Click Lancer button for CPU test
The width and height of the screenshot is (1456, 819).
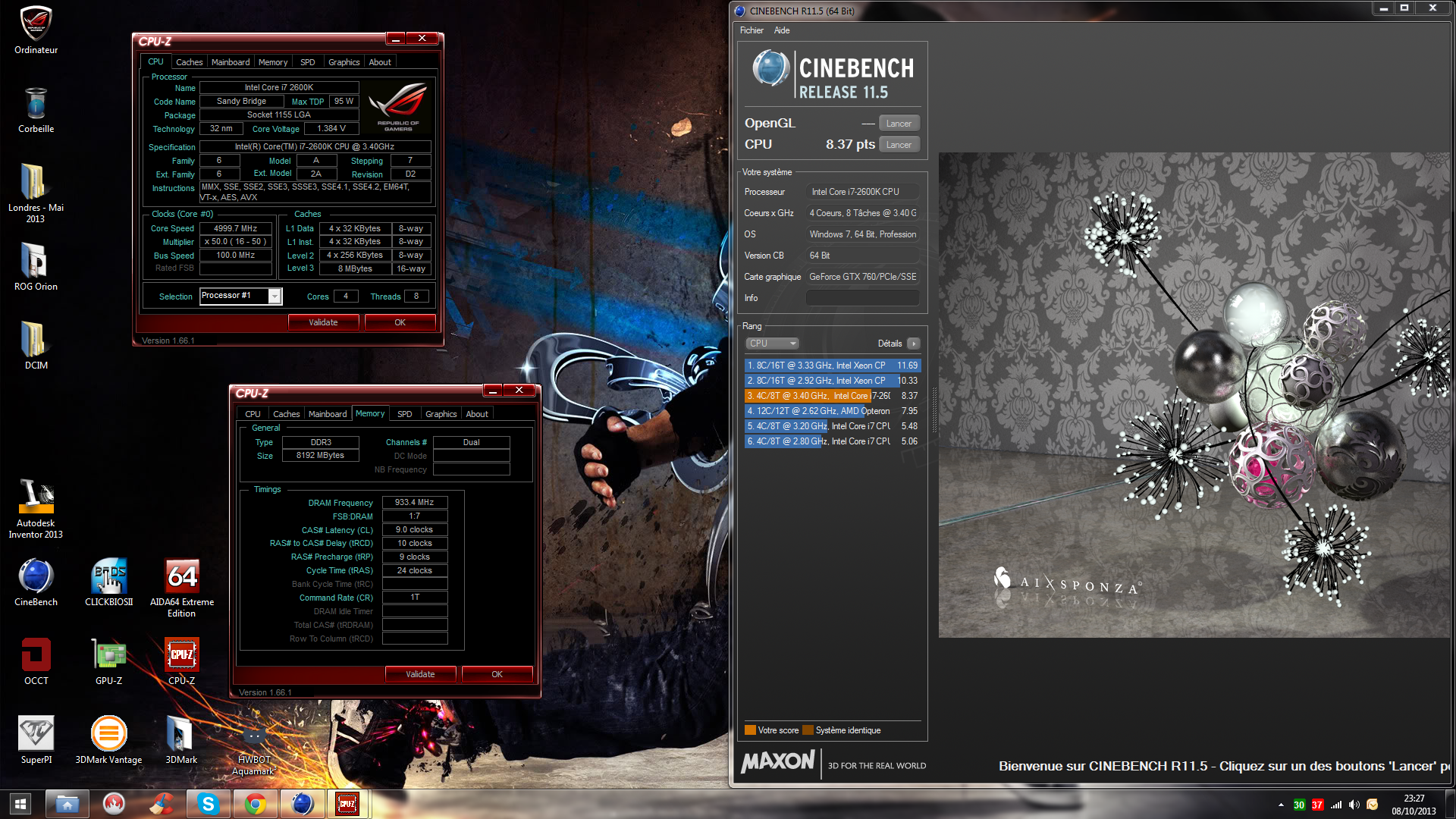(899, 145)
